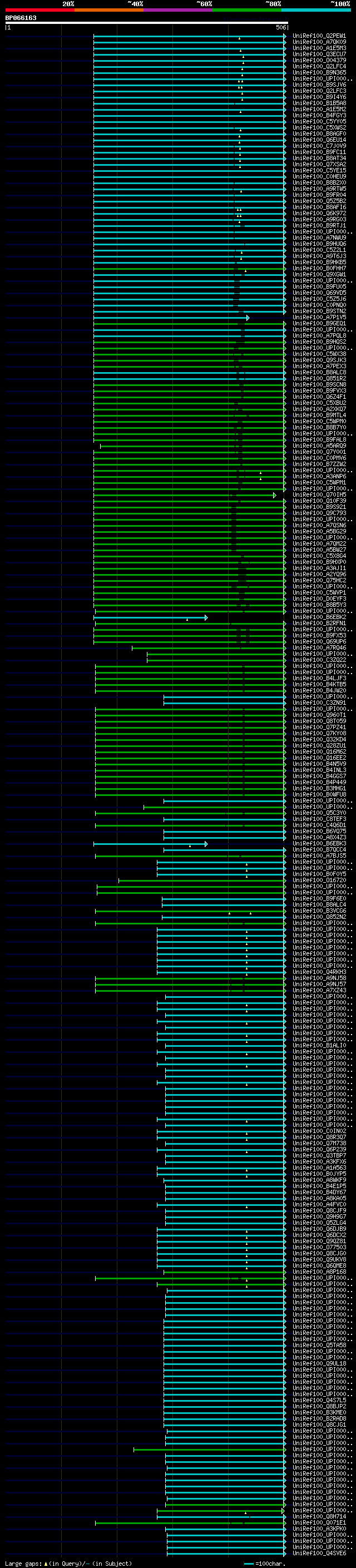Select the UniRef100_Q2LFC3 label
This screenshot has width=356, height=1568.
point(319,91)
